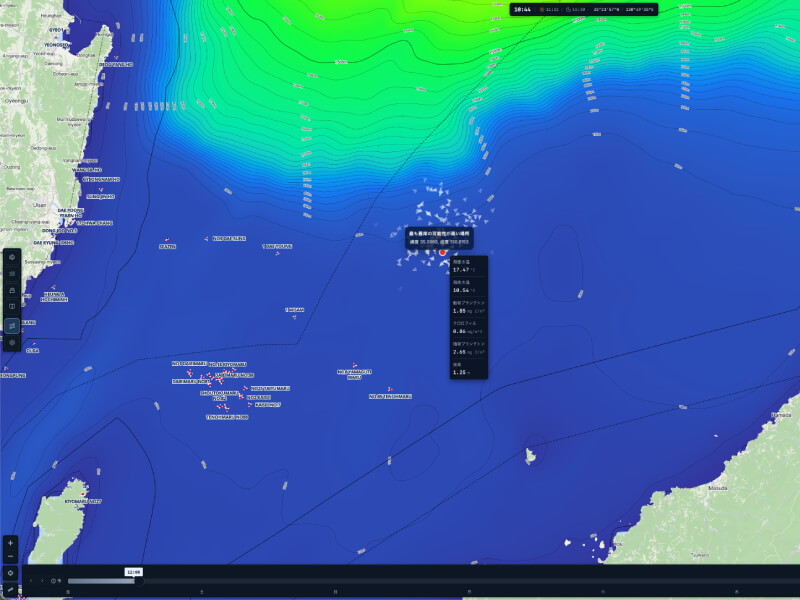Click the bottom icon of left toolbar
Viewport: 800px width, 600px height.
pyautogui.click(x=12, y=343)
